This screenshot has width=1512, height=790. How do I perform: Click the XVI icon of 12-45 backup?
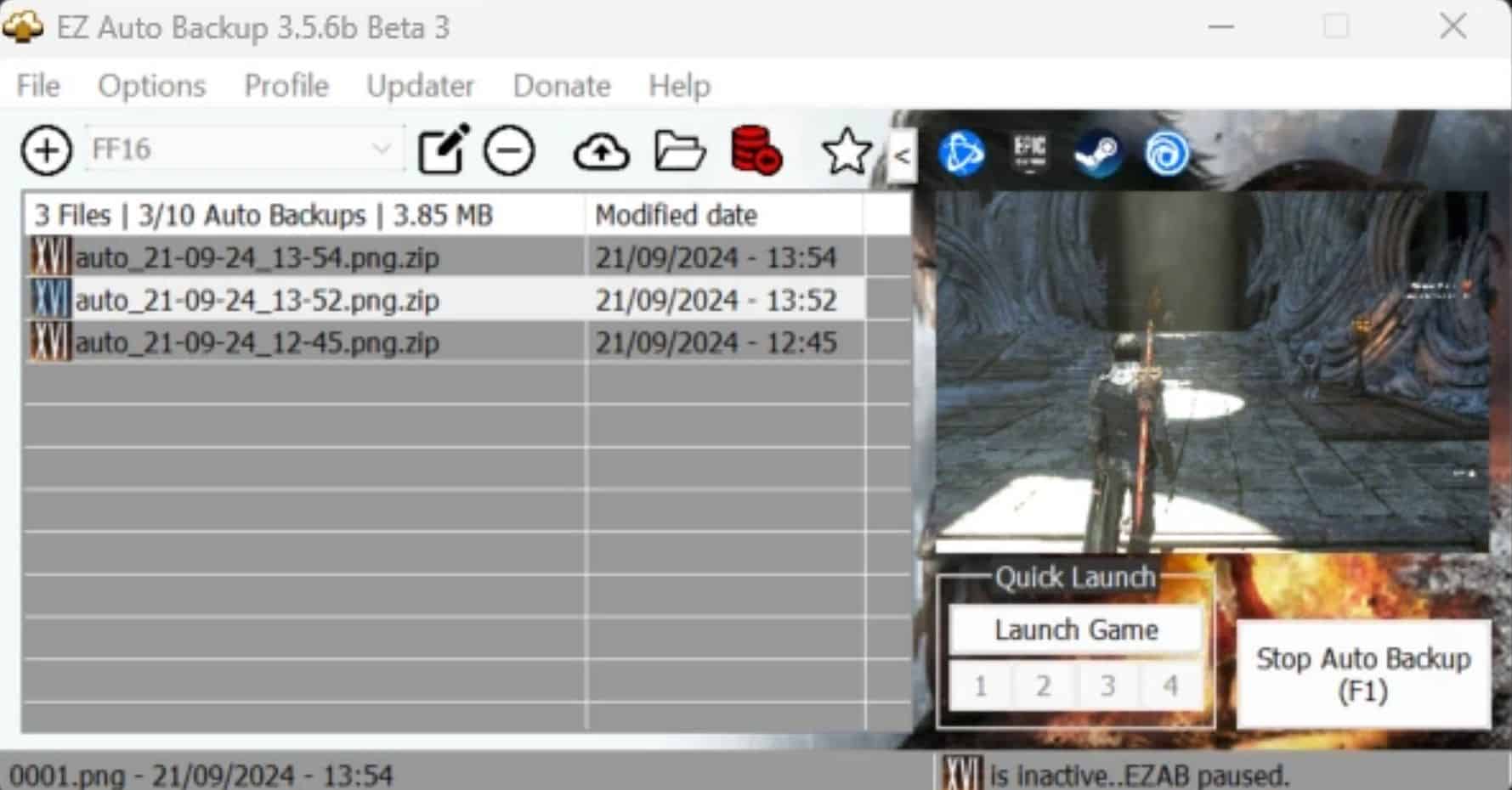point(50,341)
